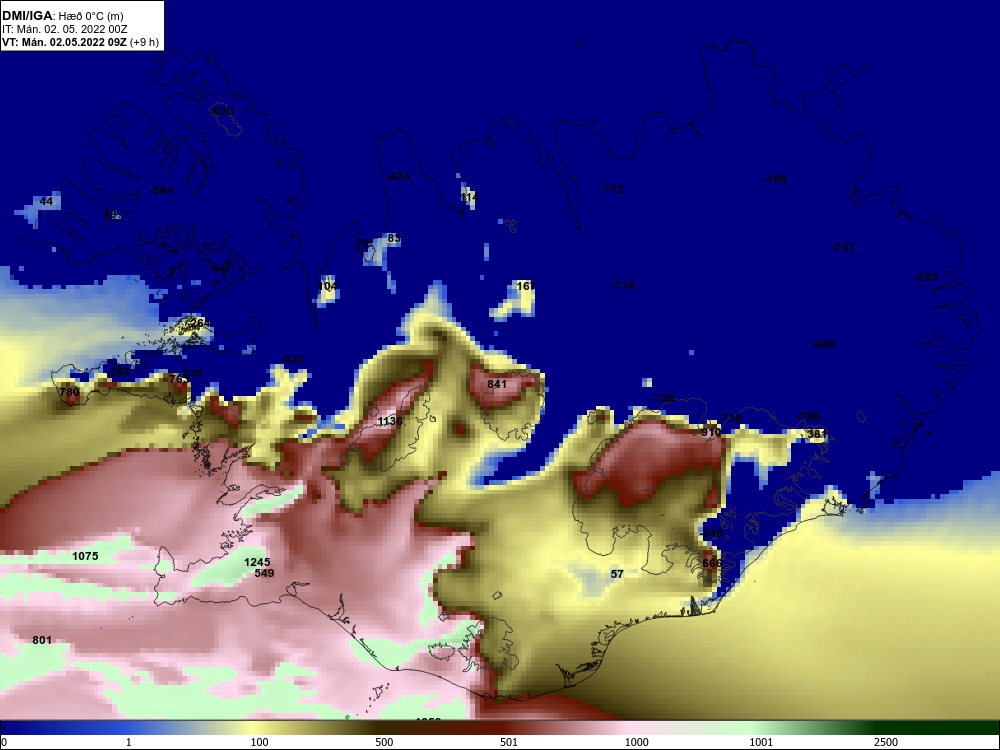
Task: Click the map value '-423'
Action: 292,360
